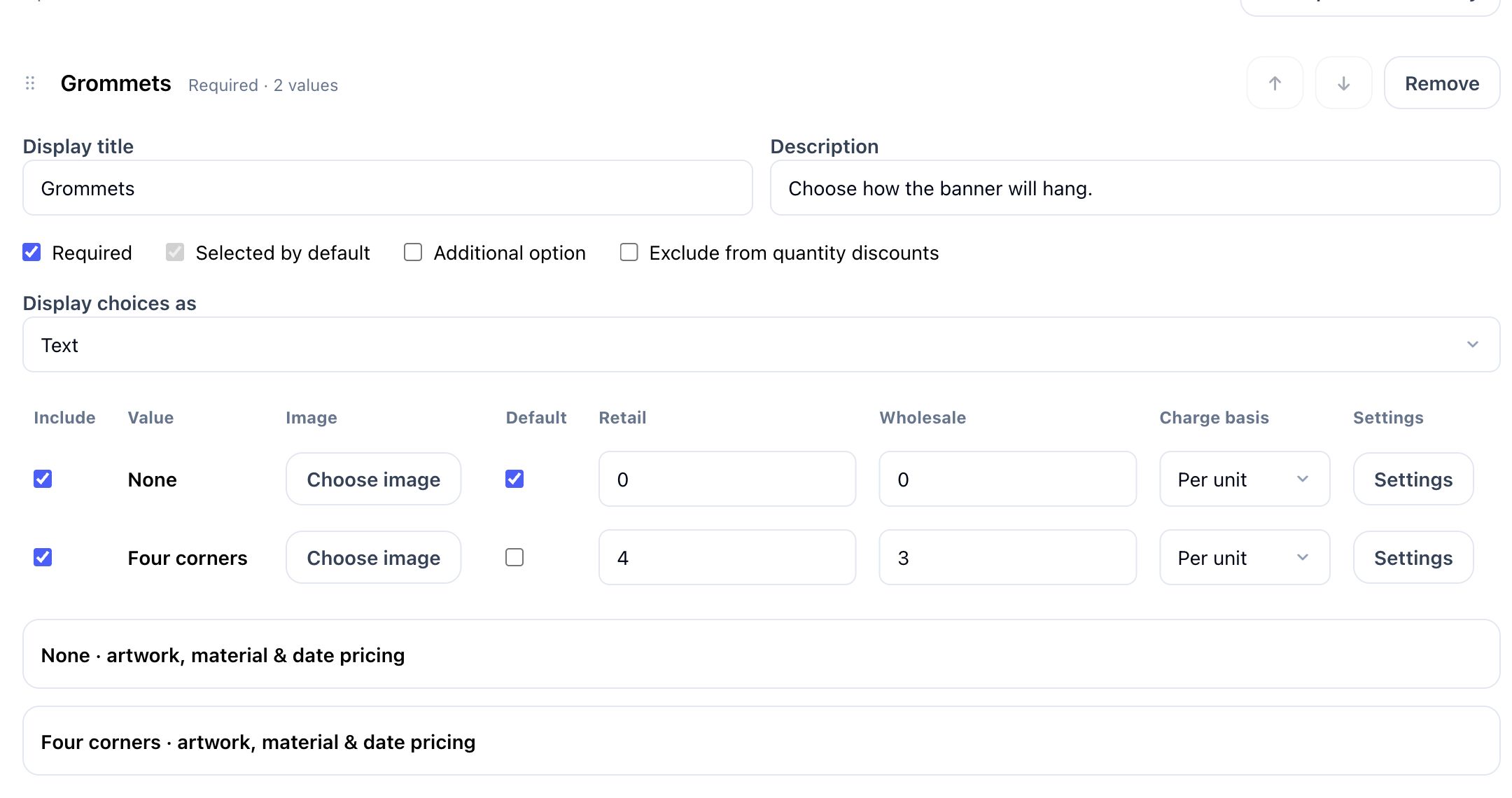This screenshot has height=798, width=1512.
Task: Choose image for None value
Action: coord(374,479)
